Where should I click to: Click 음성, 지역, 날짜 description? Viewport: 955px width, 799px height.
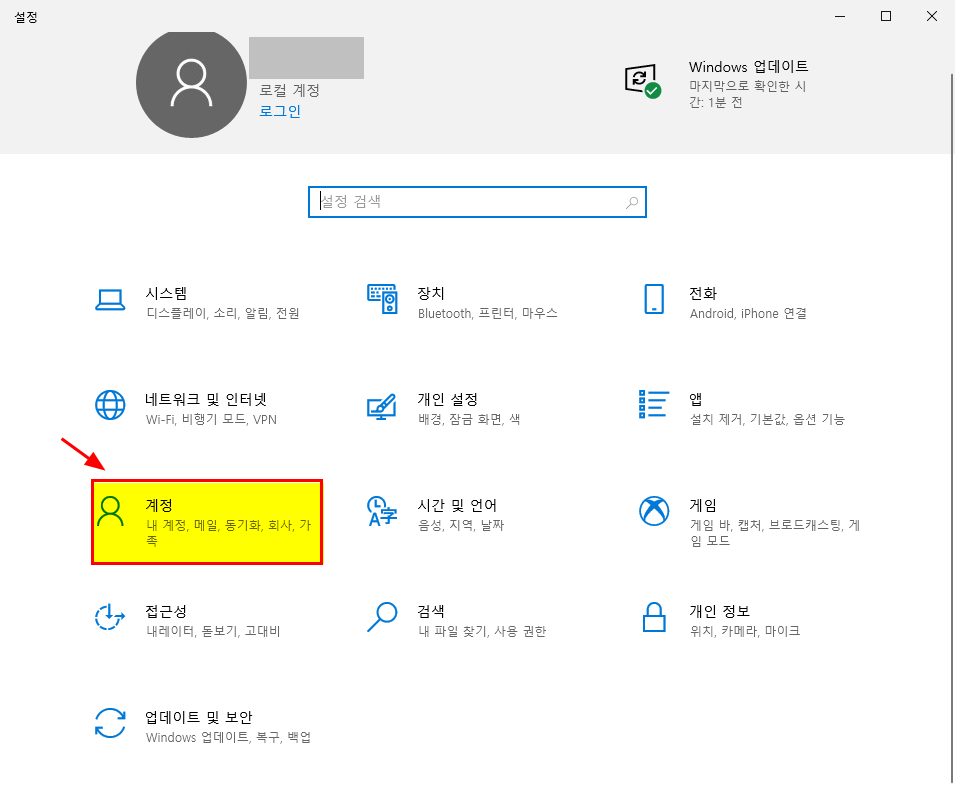(461, 526)
